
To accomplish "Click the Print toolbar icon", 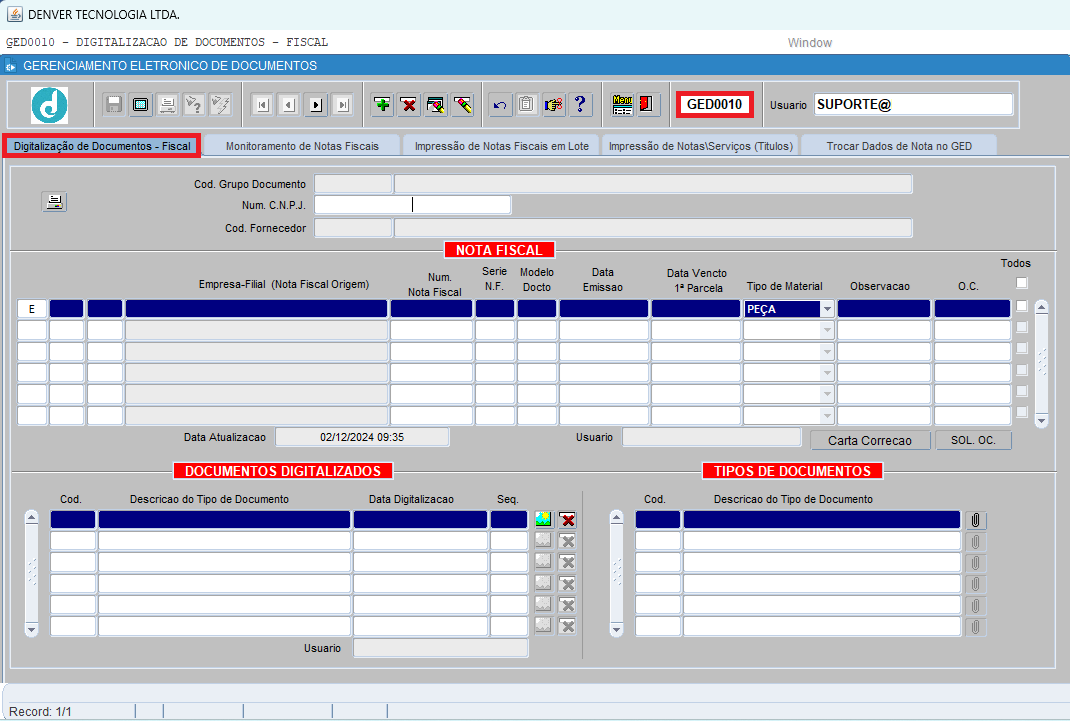I will tap(167, 104).
